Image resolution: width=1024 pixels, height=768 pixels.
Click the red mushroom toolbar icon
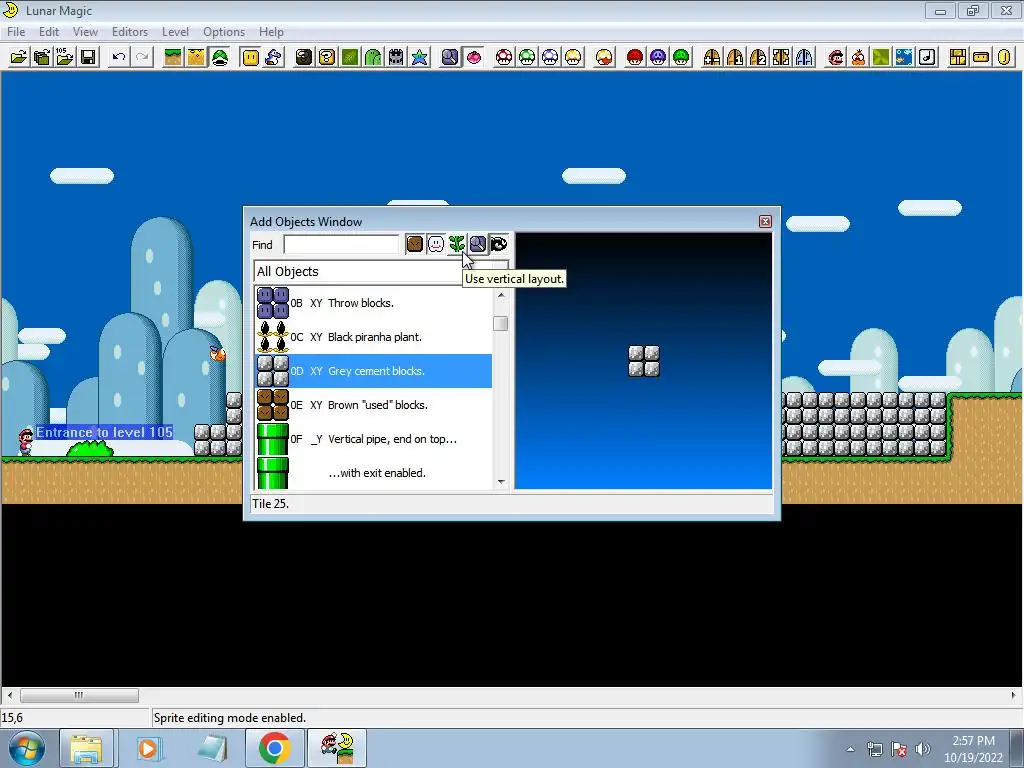point(504,57)
